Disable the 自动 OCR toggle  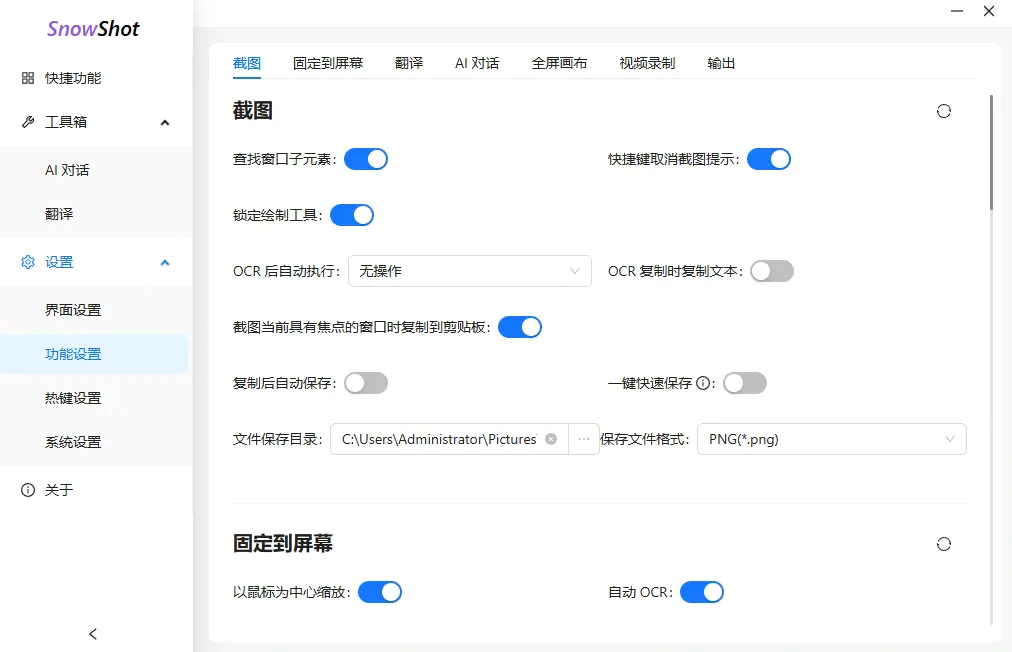pos(702,591)
